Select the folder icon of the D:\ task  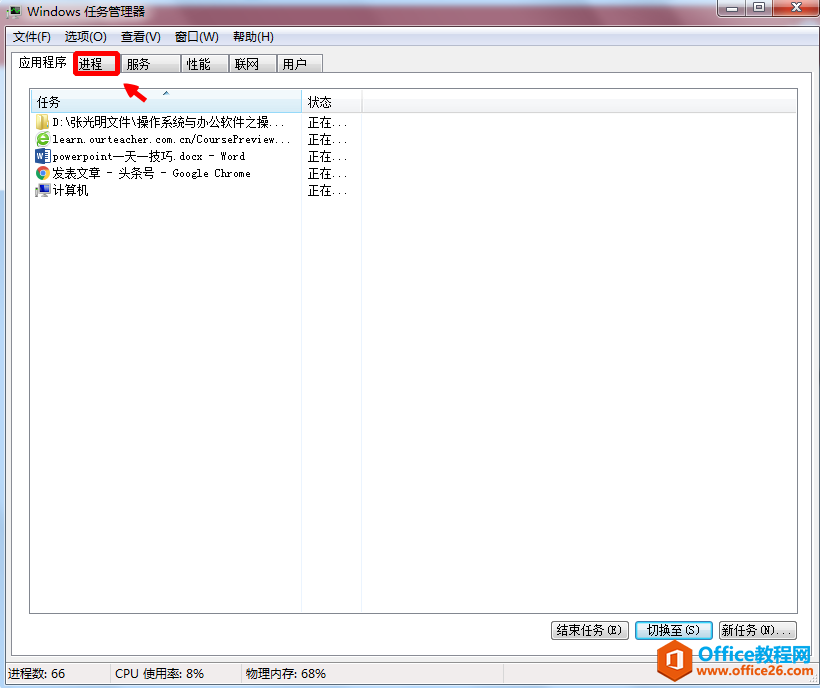click(x=42, y=122)
